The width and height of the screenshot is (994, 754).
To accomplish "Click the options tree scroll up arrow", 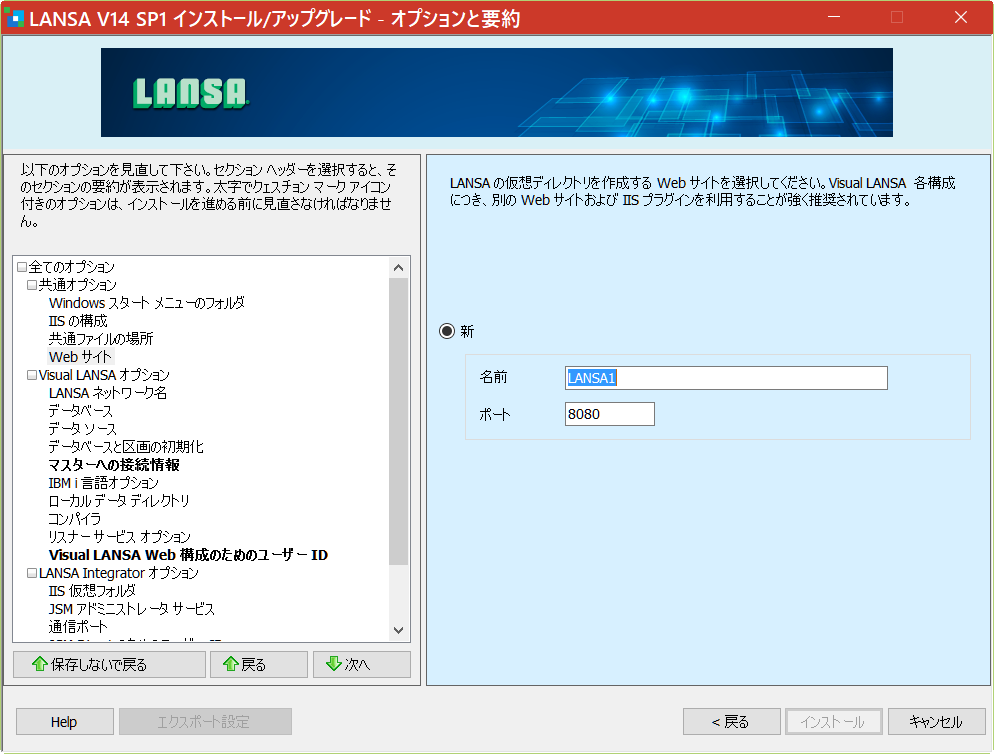I will pos(399,268).
